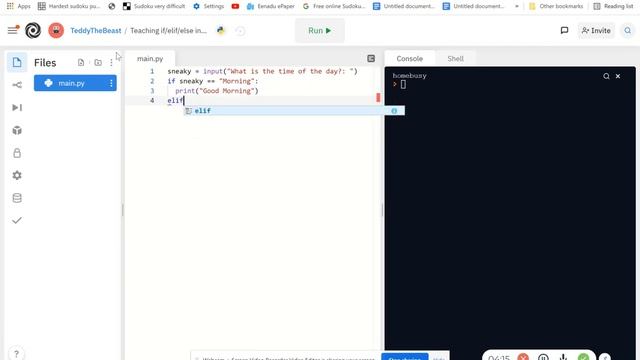
Task: Open the TeddyTheBeast profile avatar
Action: pos(56,30)
